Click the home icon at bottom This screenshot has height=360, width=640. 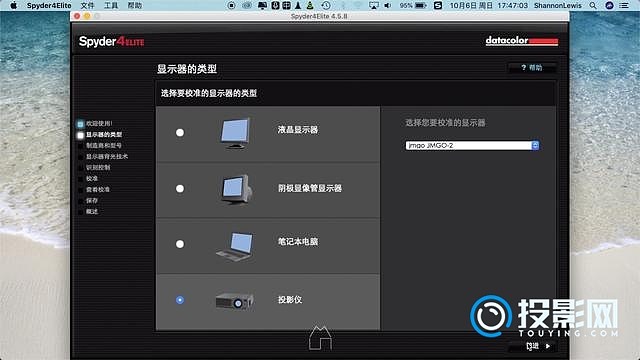(x=320, y=338)
